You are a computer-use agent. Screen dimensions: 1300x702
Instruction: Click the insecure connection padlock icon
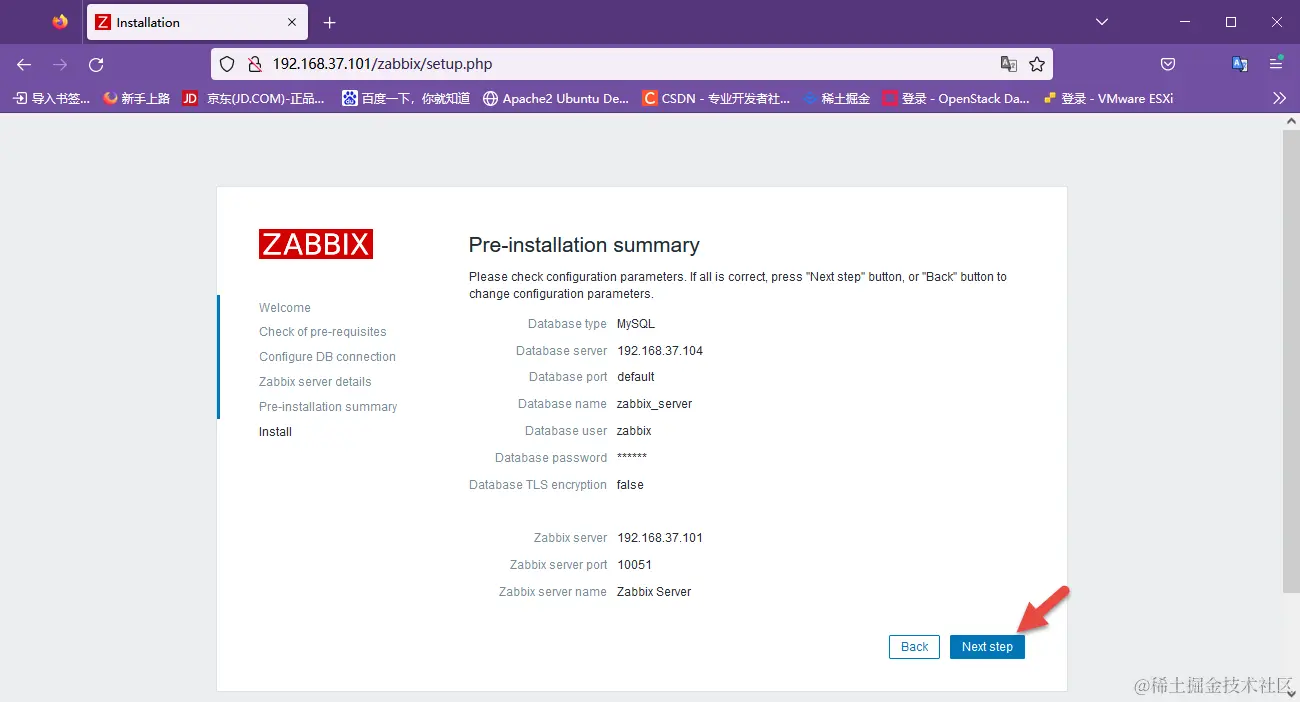click(254, 64)
